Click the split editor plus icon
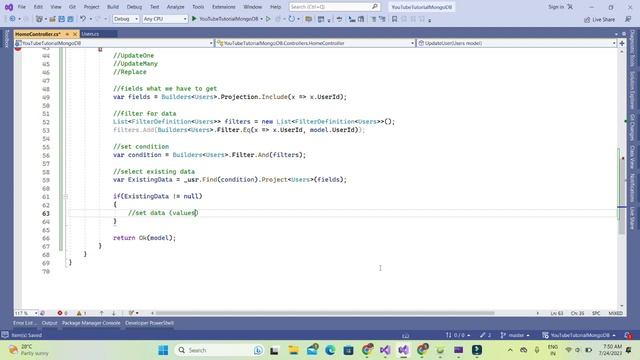Viewport: 640px width, 360px height. click(x=622, y=43)
